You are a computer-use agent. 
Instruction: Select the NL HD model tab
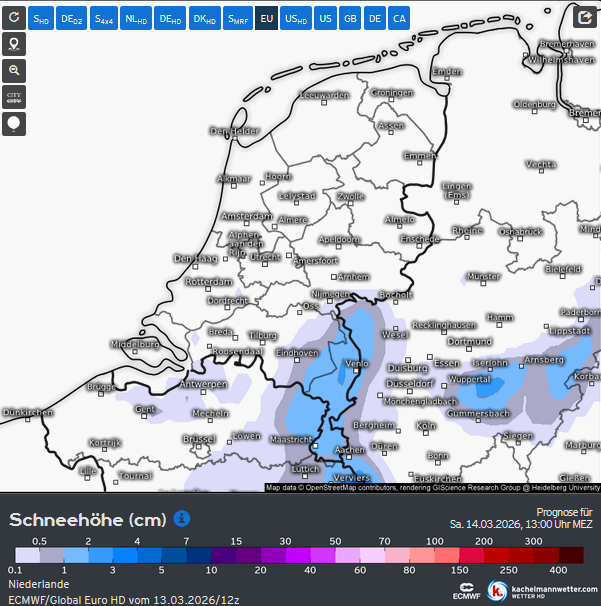point(136,18)
